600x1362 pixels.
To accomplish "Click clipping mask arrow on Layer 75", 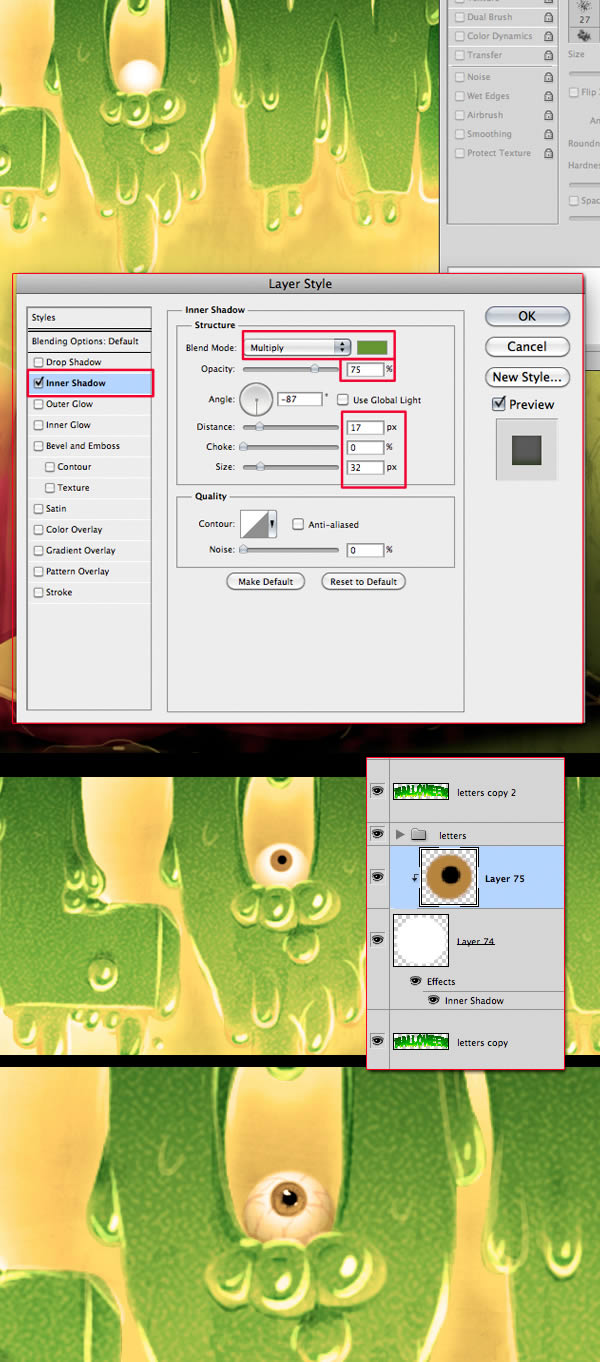I will [x=414, y=880].
